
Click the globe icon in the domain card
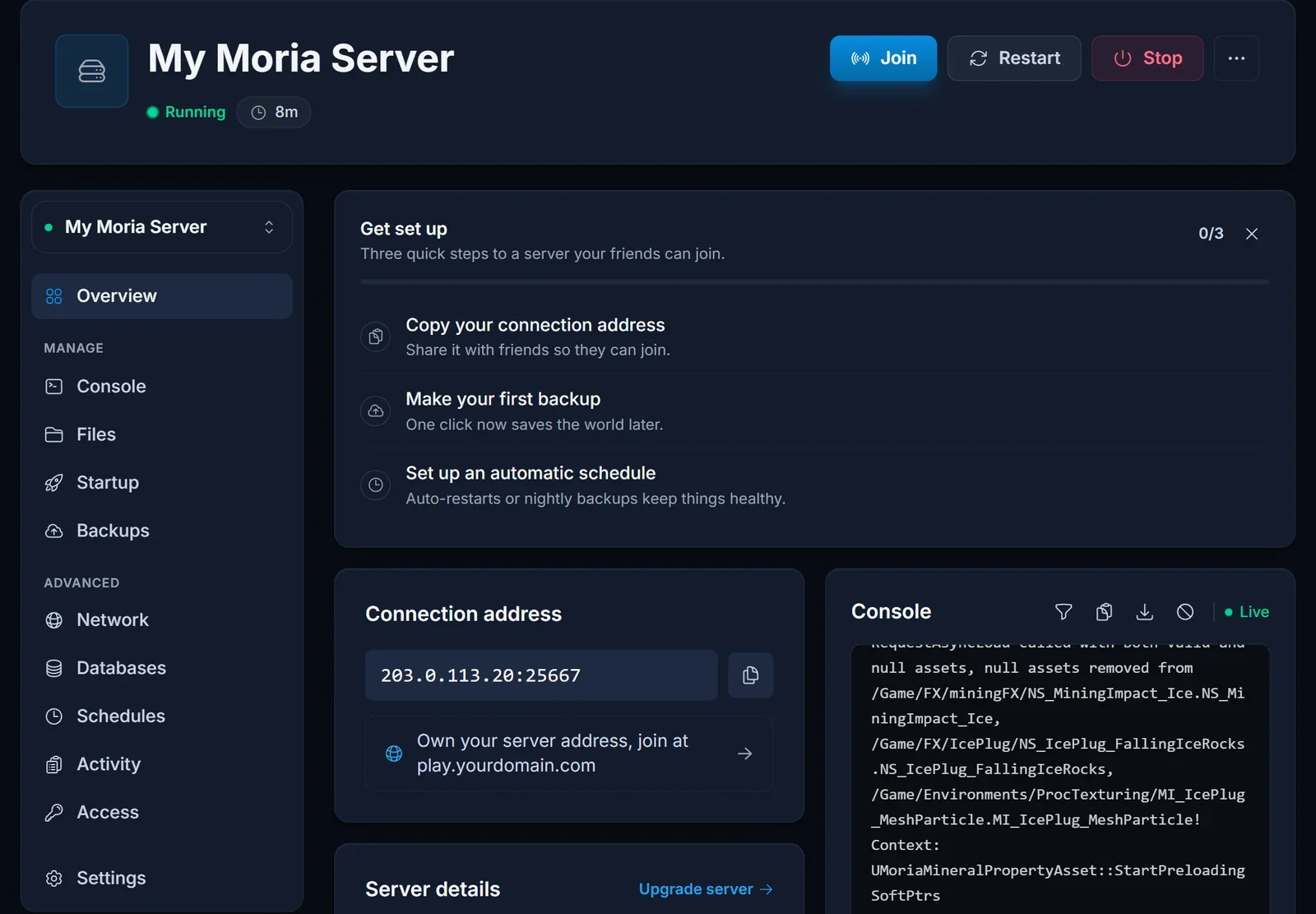tap(394, 754)
